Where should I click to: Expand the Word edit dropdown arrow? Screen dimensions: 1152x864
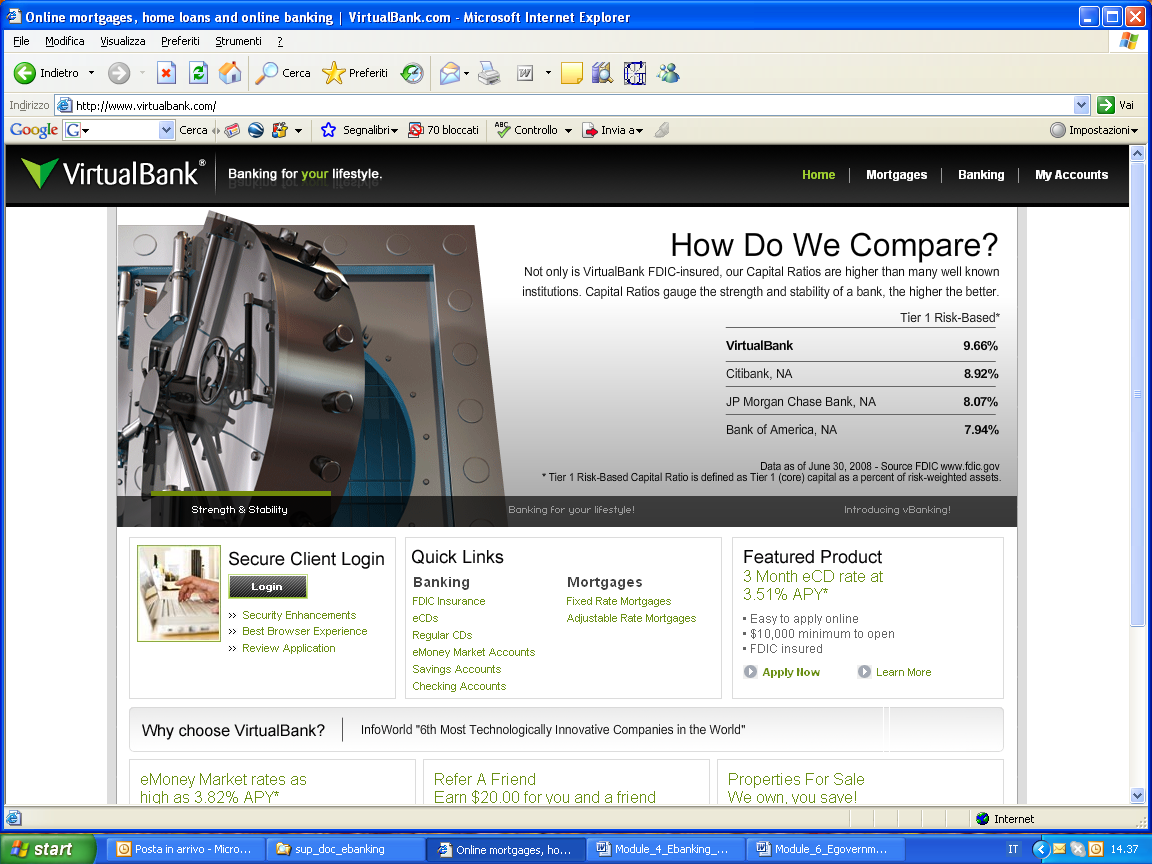548,73
